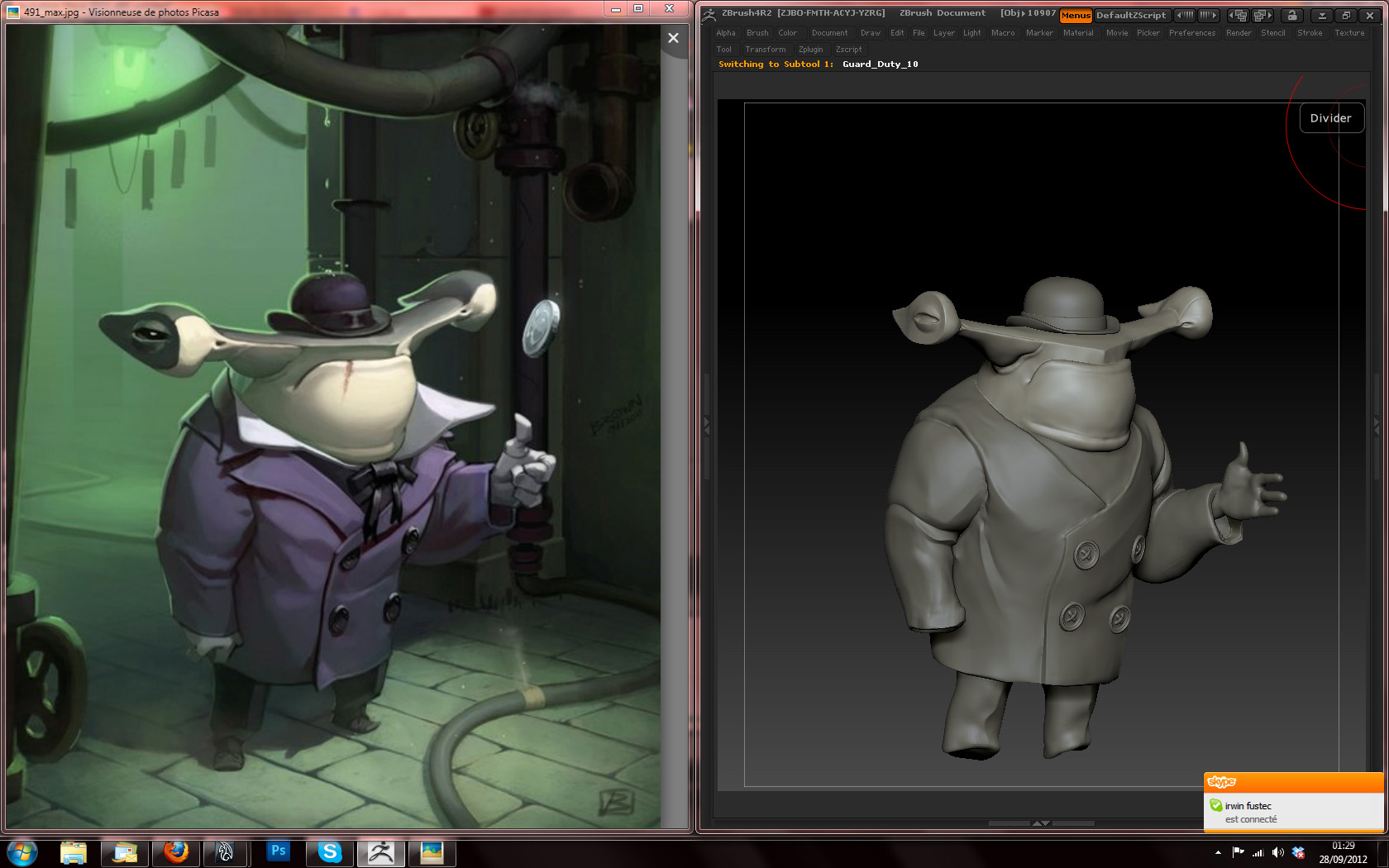Click the Divider label on ZBrush canvas
This screenshot has height=868, width=1389.
pyautogui.click(x=1331, y=118)
